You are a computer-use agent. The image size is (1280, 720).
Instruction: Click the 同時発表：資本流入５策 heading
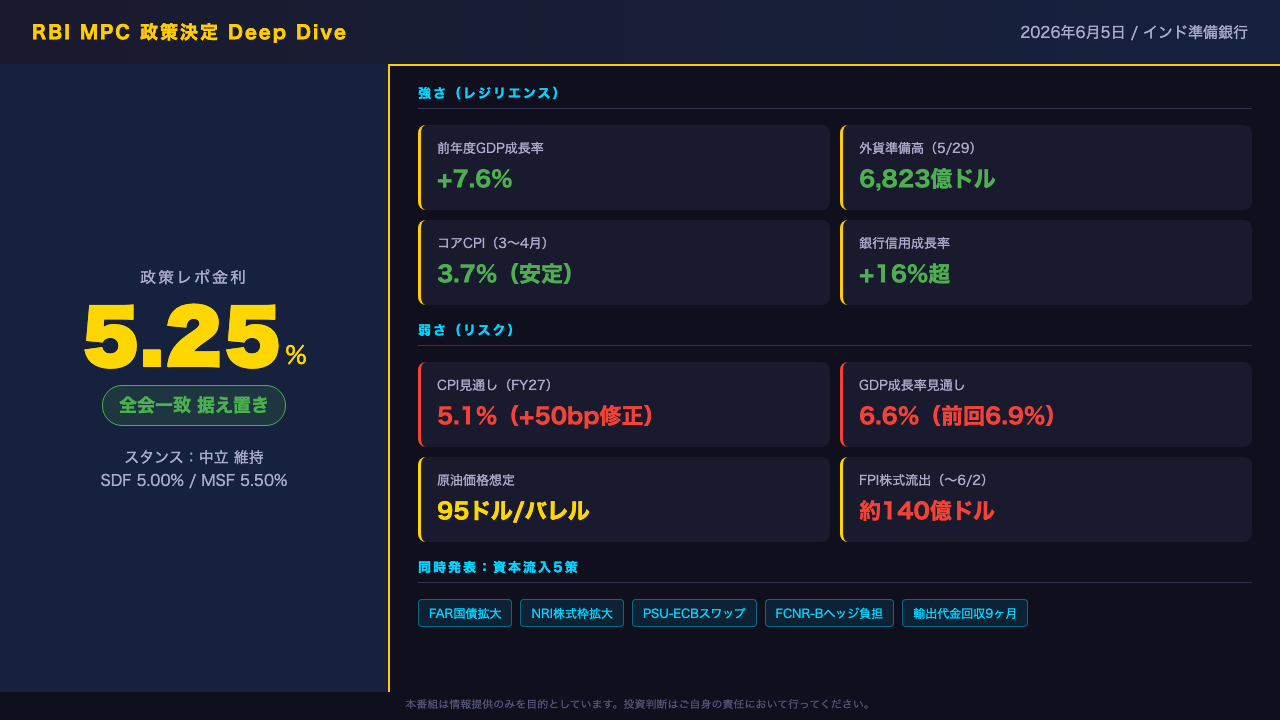[x=498, y=567]
